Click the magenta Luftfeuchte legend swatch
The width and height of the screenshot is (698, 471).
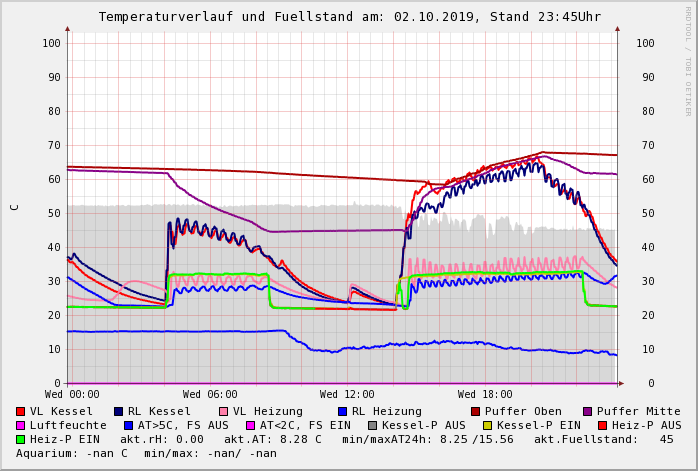click(x=21, y=426)
